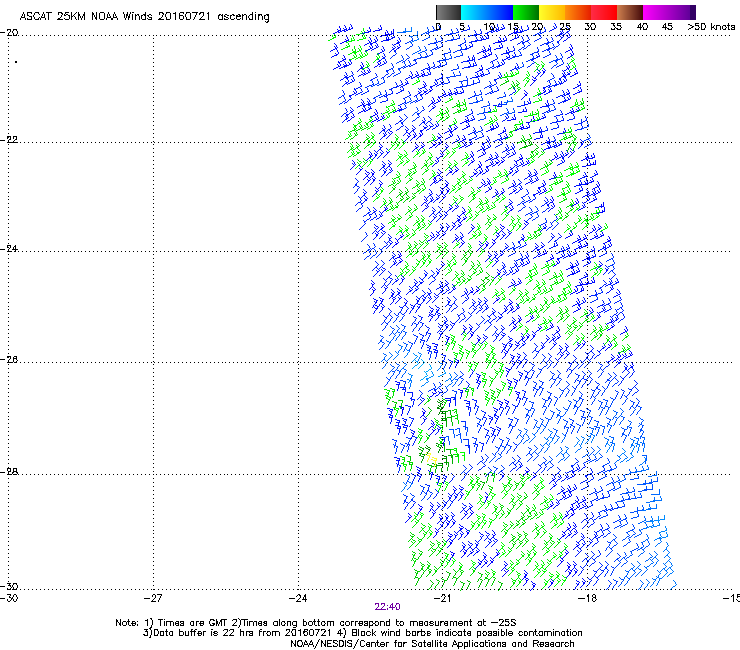Click the longitude "-21" axis label
Image resolution: width=740 pixels, height=650 pixels.
click(x=442, y=599)
